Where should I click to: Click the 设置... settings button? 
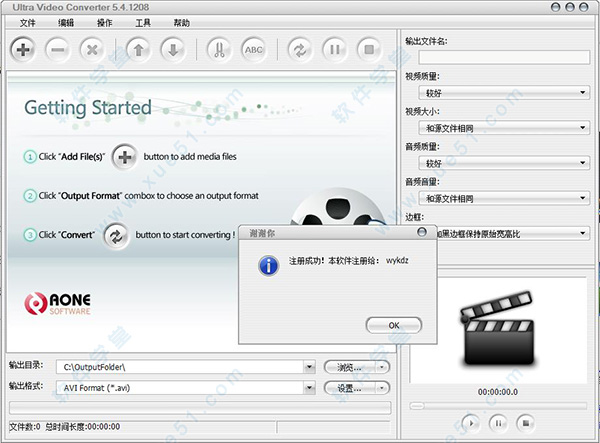click(350, 388)
